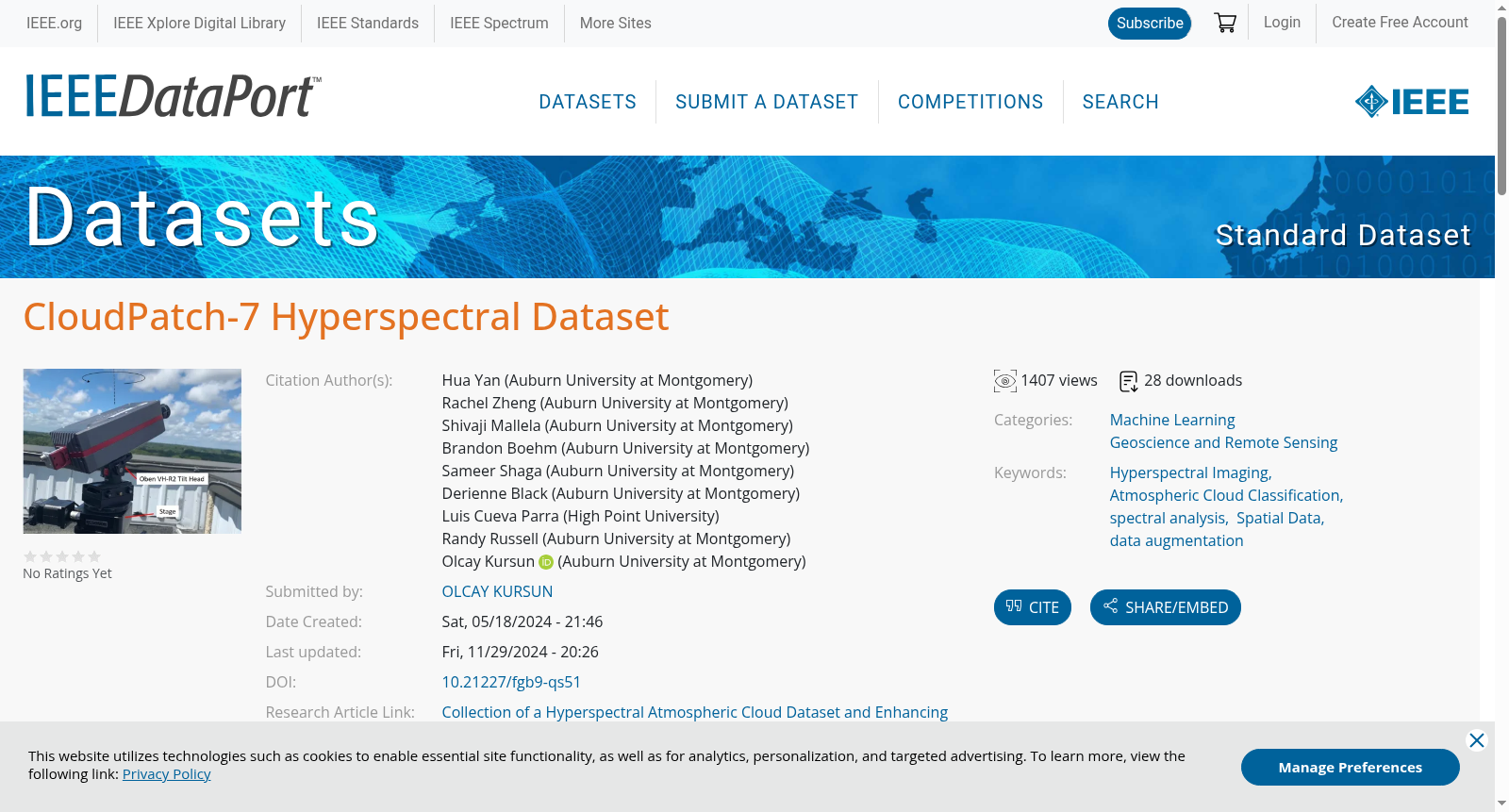
Task: Click the spectral analysis keyword
Action: pyautogui.click(x=1169, y=518)
